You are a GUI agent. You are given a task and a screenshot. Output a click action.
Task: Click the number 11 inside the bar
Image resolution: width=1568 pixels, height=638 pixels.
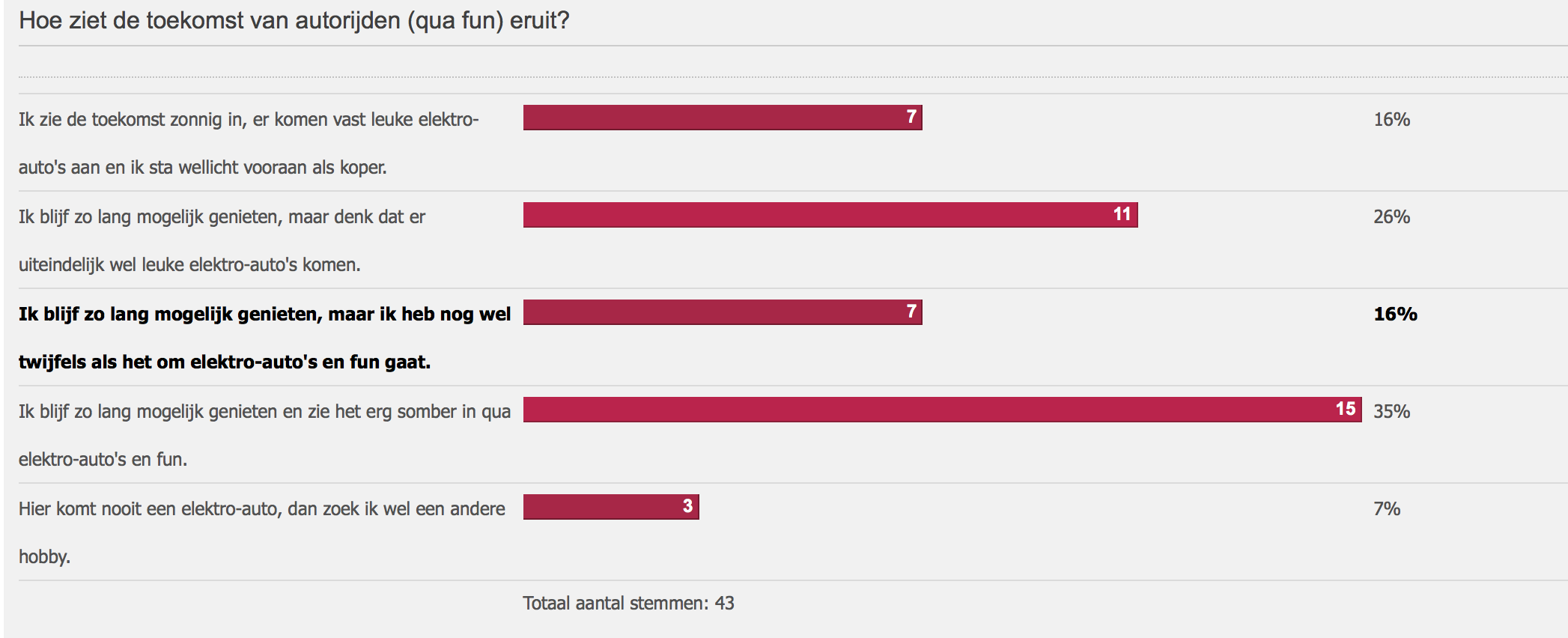point(1122,214)
